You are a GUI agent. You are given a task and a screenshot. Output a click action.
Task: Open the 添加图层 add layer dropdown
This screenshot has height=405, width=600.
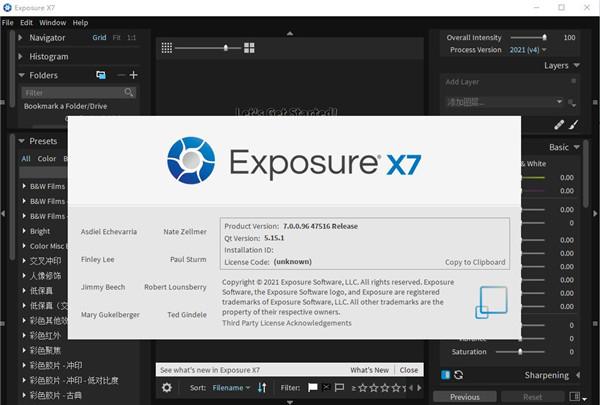504,102
